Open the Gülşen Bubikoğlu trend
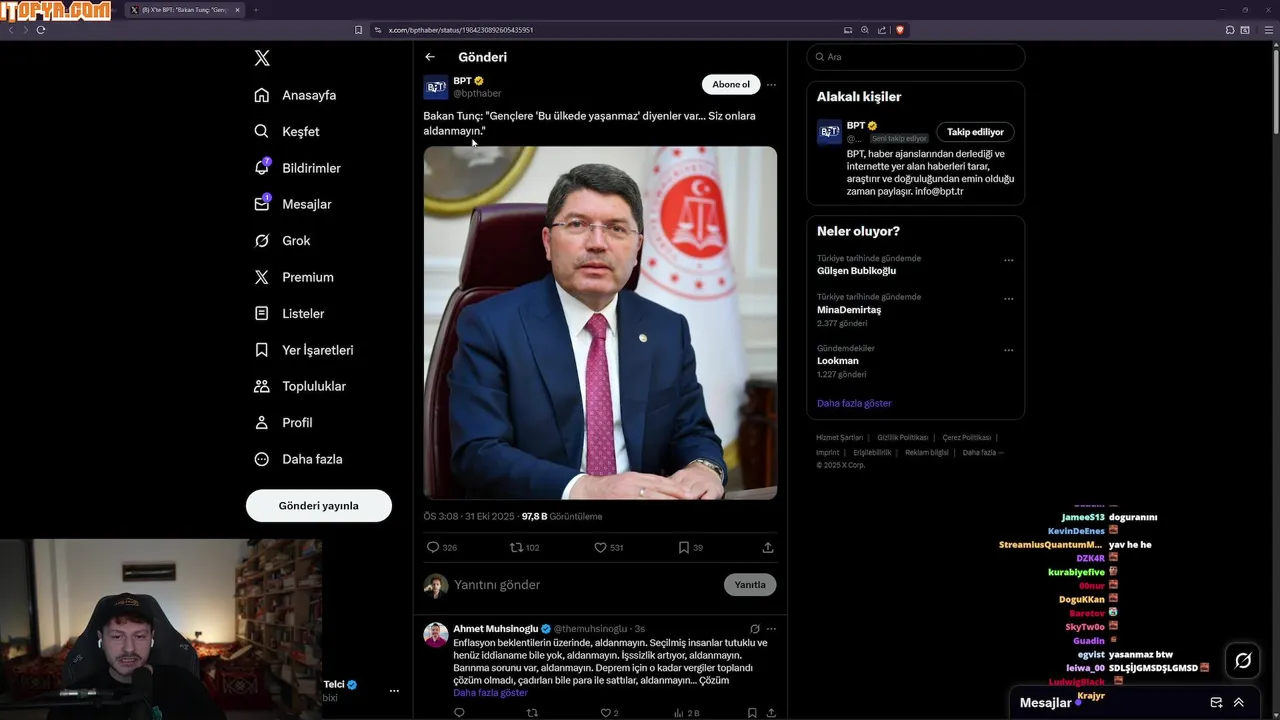This screenshot has width=1280, height=720. 856,271
